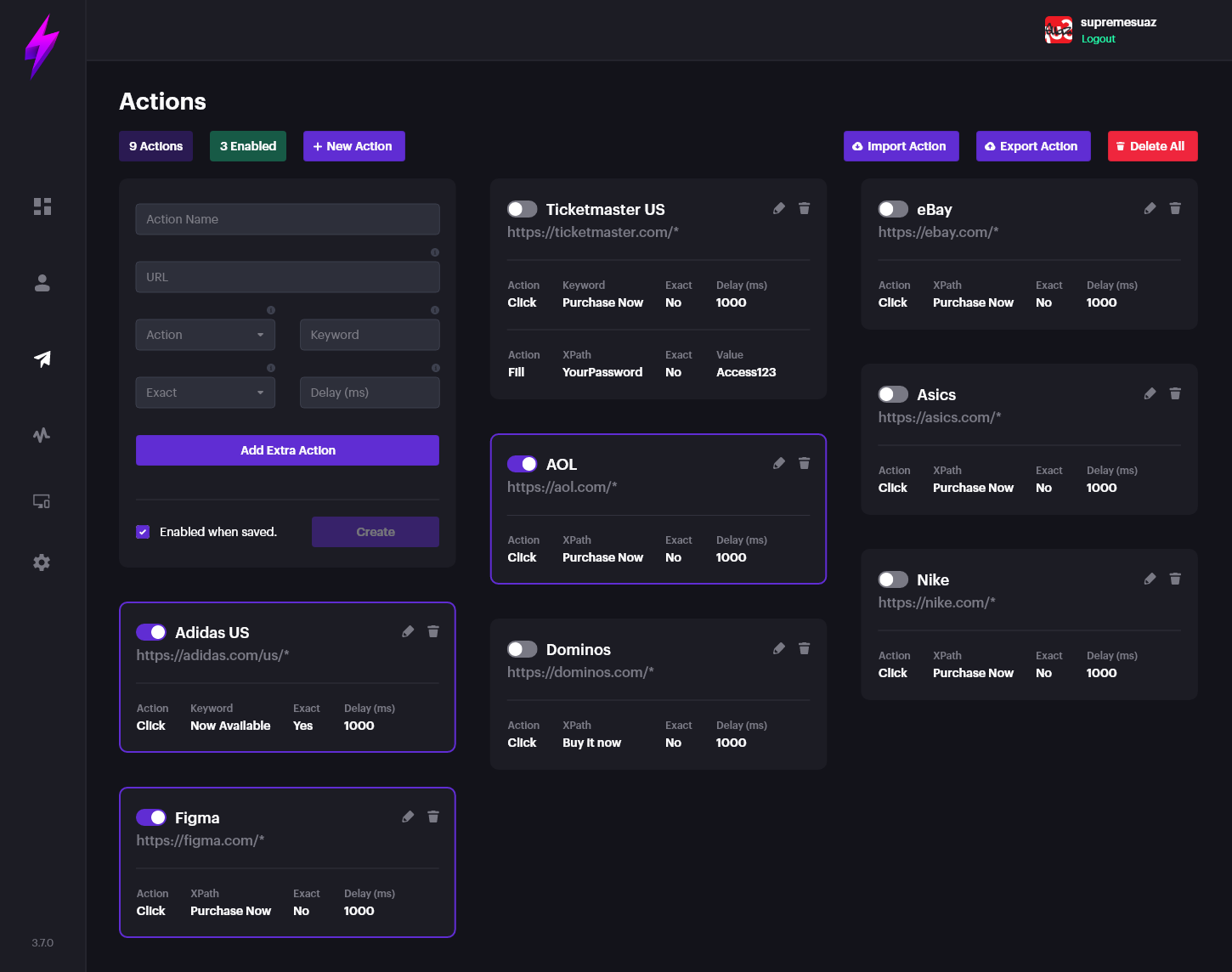Screen dimensions: 1232x972
Task: Click the https://ticketmaster.com/* URL text
Action: pyautogui.click(x=593, y=232)
